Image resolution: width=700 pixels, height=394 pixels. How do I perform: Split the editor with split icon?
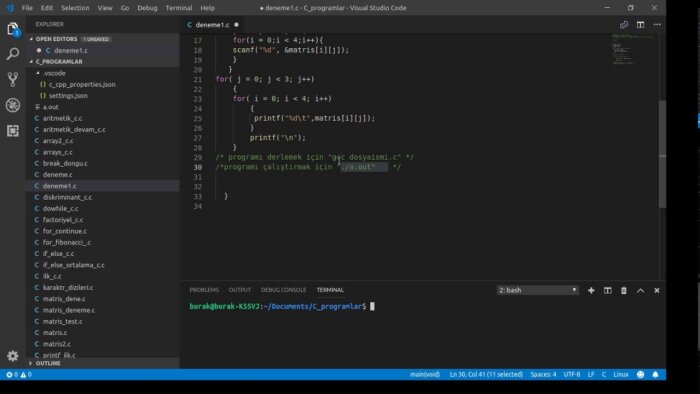click(640, 25)
